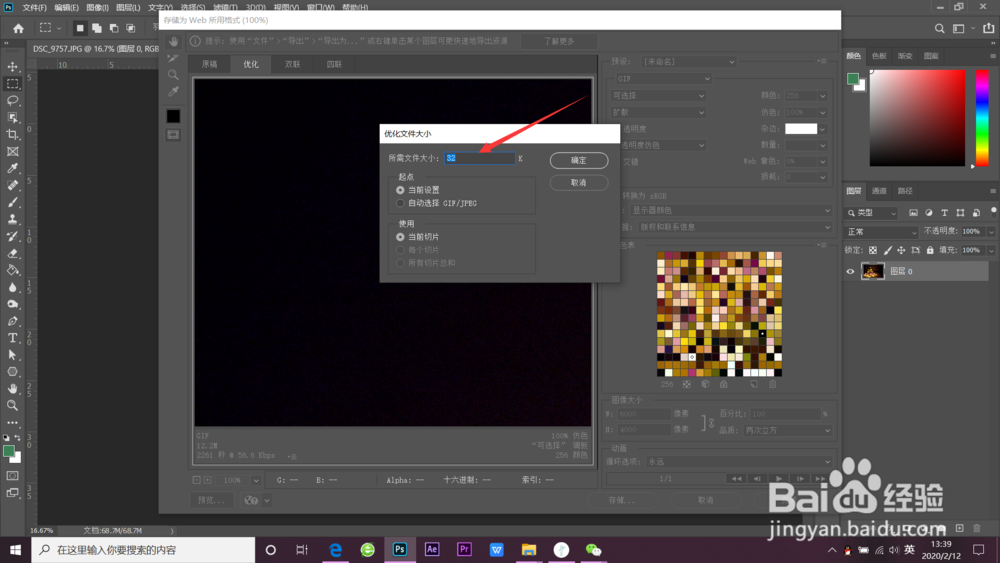Viewport: 1000px width, 563px height.
Task: Click the Home icon in options bar
Action: click(18, 28)
